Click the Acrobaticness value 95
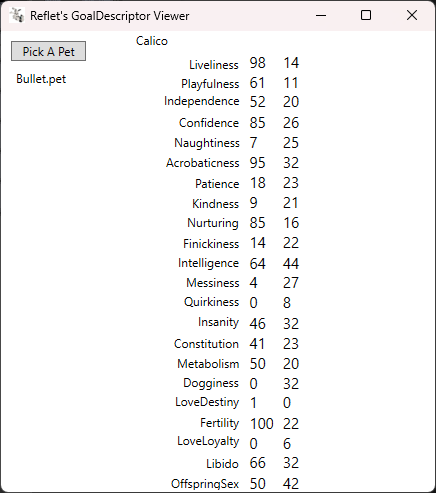This screenshot has height=493, width=436. click(257, 163)
